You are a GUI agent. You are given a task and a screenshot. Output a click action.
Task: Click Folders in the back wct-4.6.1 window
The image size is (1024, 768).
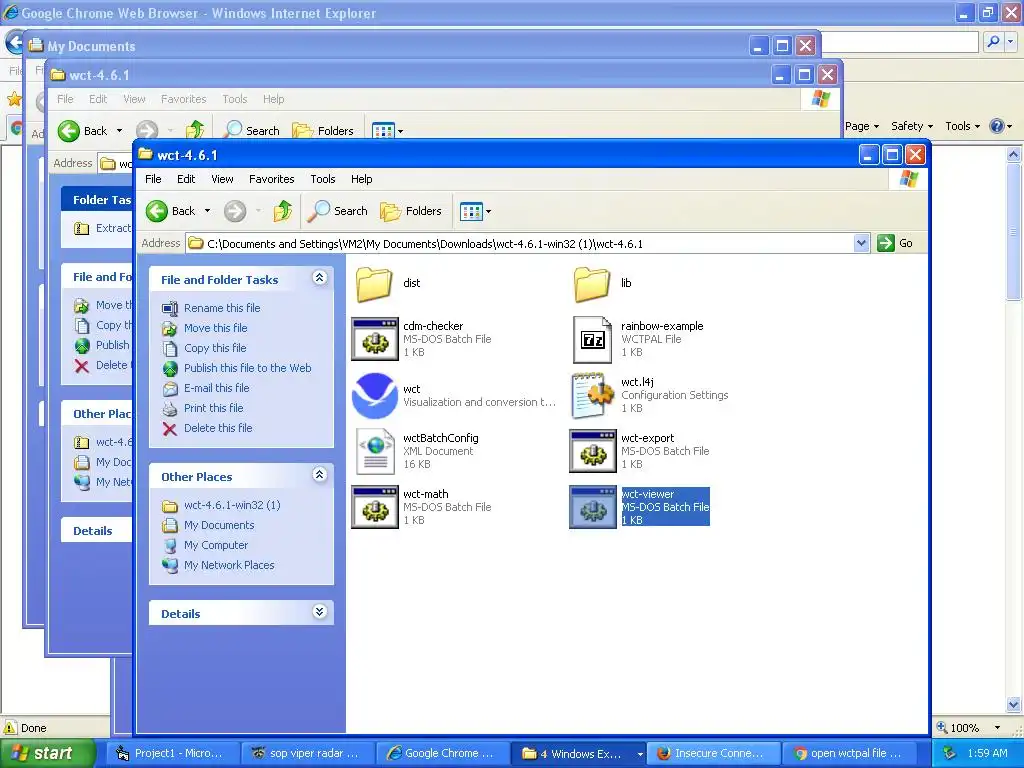323,131
